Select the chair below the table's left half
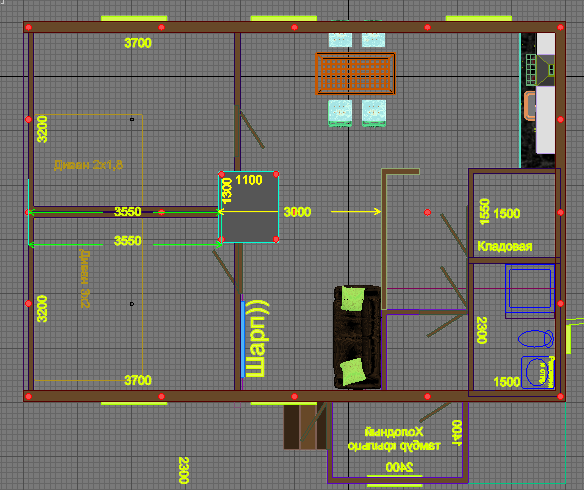Viewport: 584px width, 490px height. [340, 113]
